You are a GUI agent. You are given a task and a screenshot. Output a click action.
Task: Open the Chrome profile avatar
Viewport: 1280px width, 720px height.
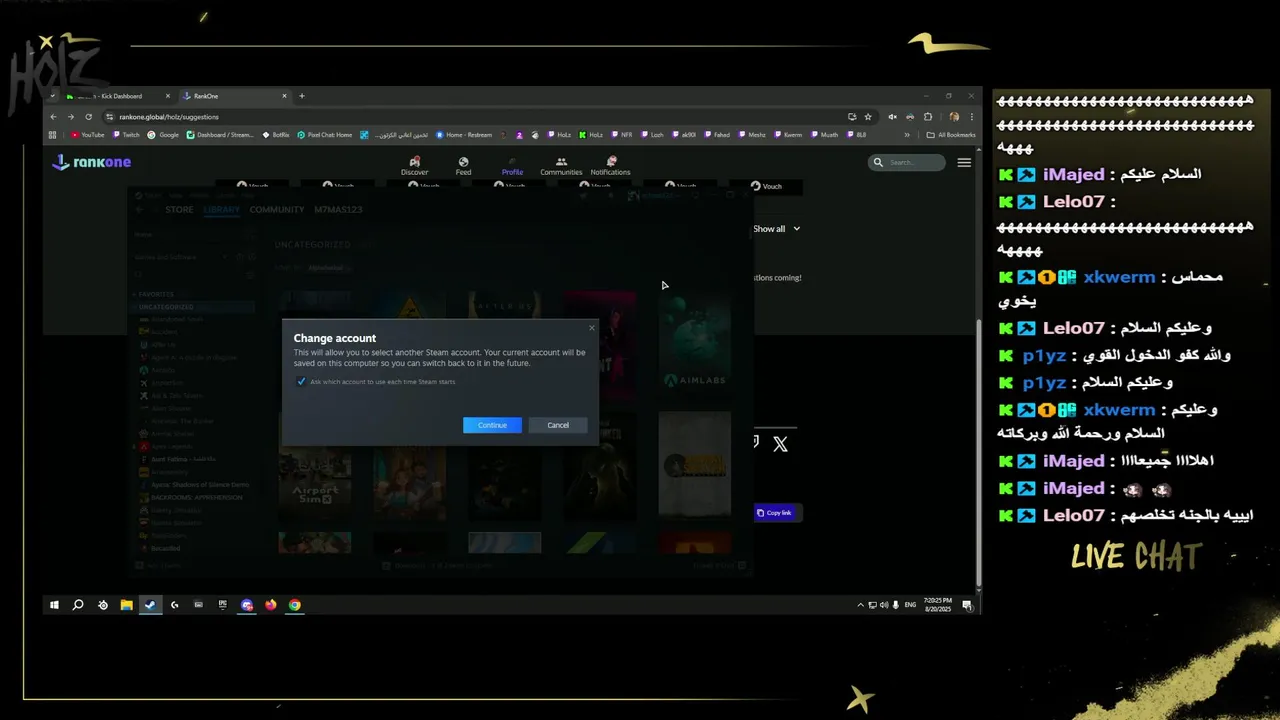point(954,116)
